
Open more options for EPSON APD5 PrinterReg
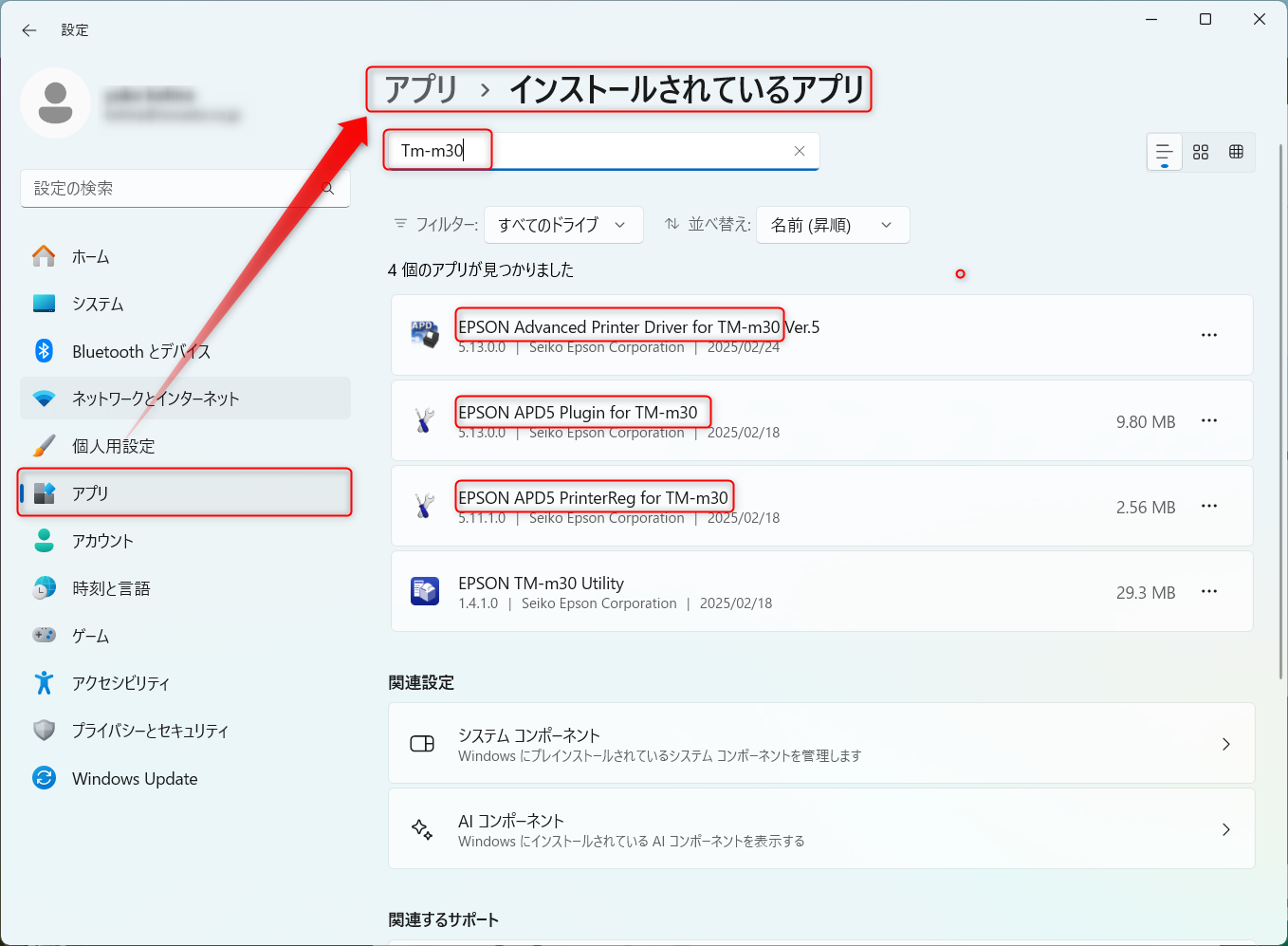coord(1209,506)
